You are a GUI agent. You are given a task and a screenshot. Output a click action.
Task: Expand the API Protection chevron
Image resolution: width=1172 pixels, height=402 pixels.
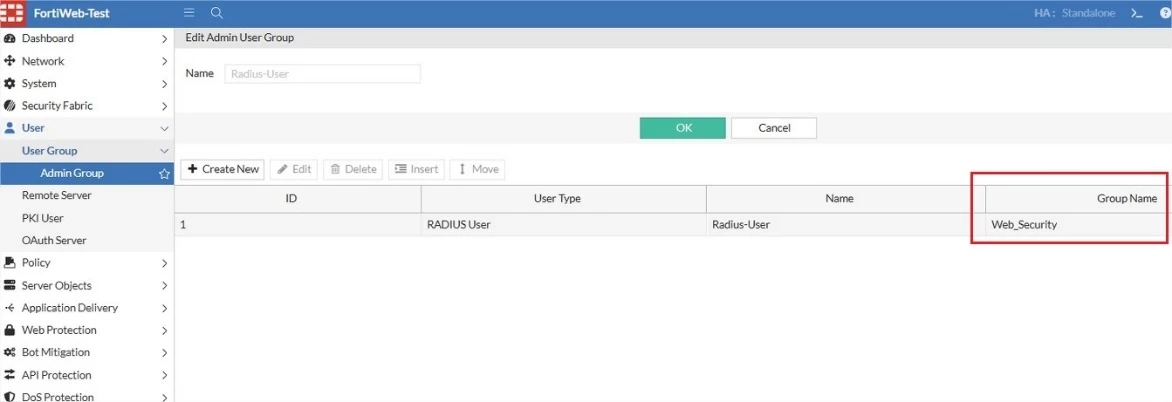pos(164,375)
